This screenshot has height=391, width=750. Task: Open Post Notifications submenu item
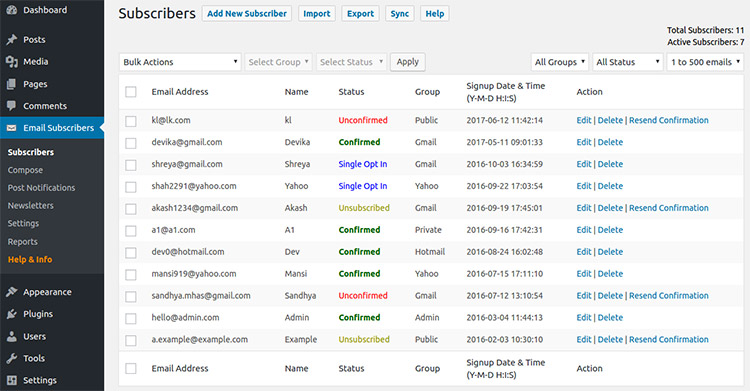click(41, 188)
